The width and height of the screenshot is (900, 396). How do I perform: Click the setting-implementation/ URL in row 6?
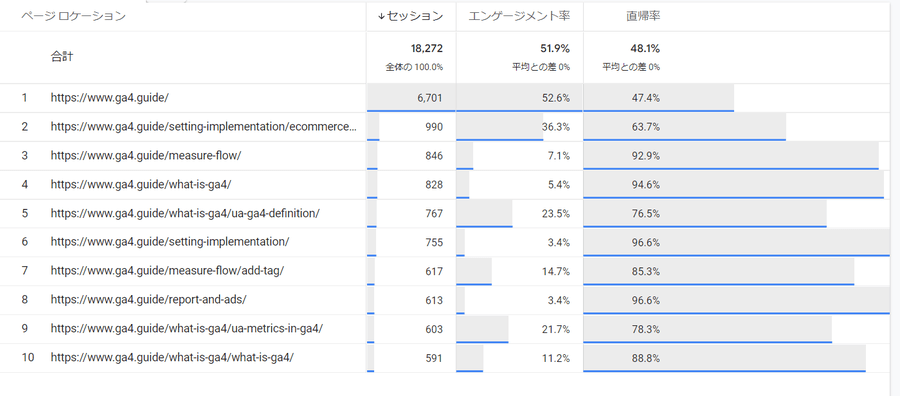tap(170, 242)
